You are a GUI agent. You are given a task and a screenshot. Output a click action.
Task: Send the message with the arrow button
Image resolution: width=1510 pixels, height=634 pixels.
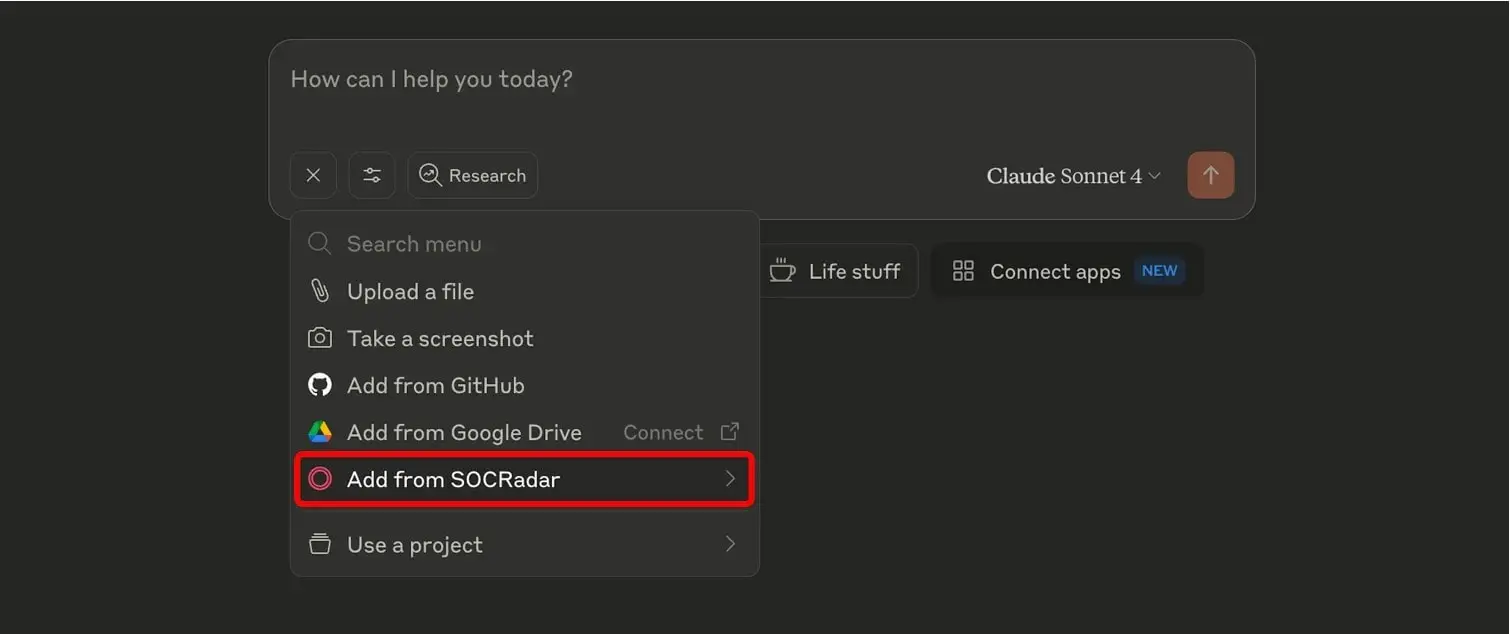[1211, 175]
